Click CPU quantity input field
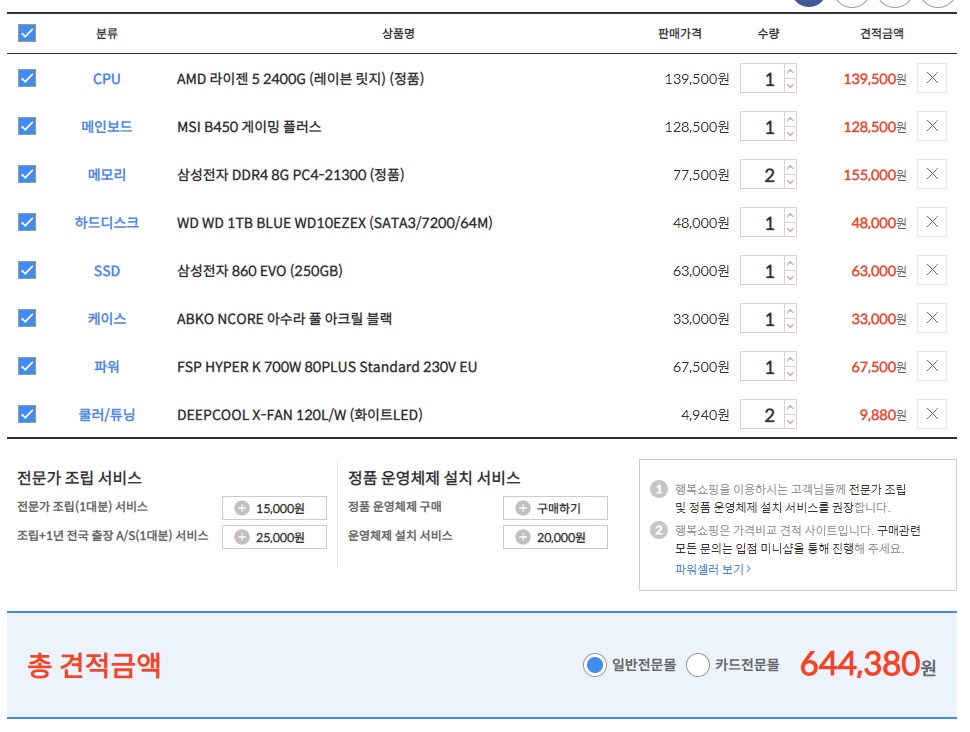This screenshot has width=970, height=732. point(762,79)
